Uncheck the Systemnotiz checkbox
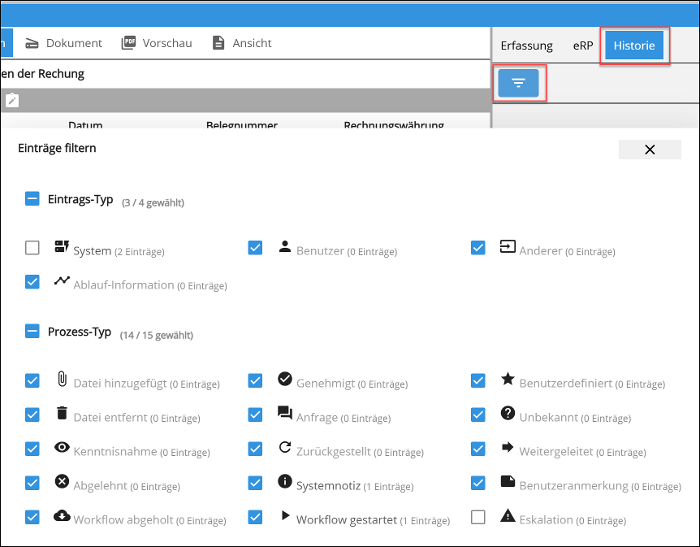This screenshot has height=547, width=700. click(255, 483)
